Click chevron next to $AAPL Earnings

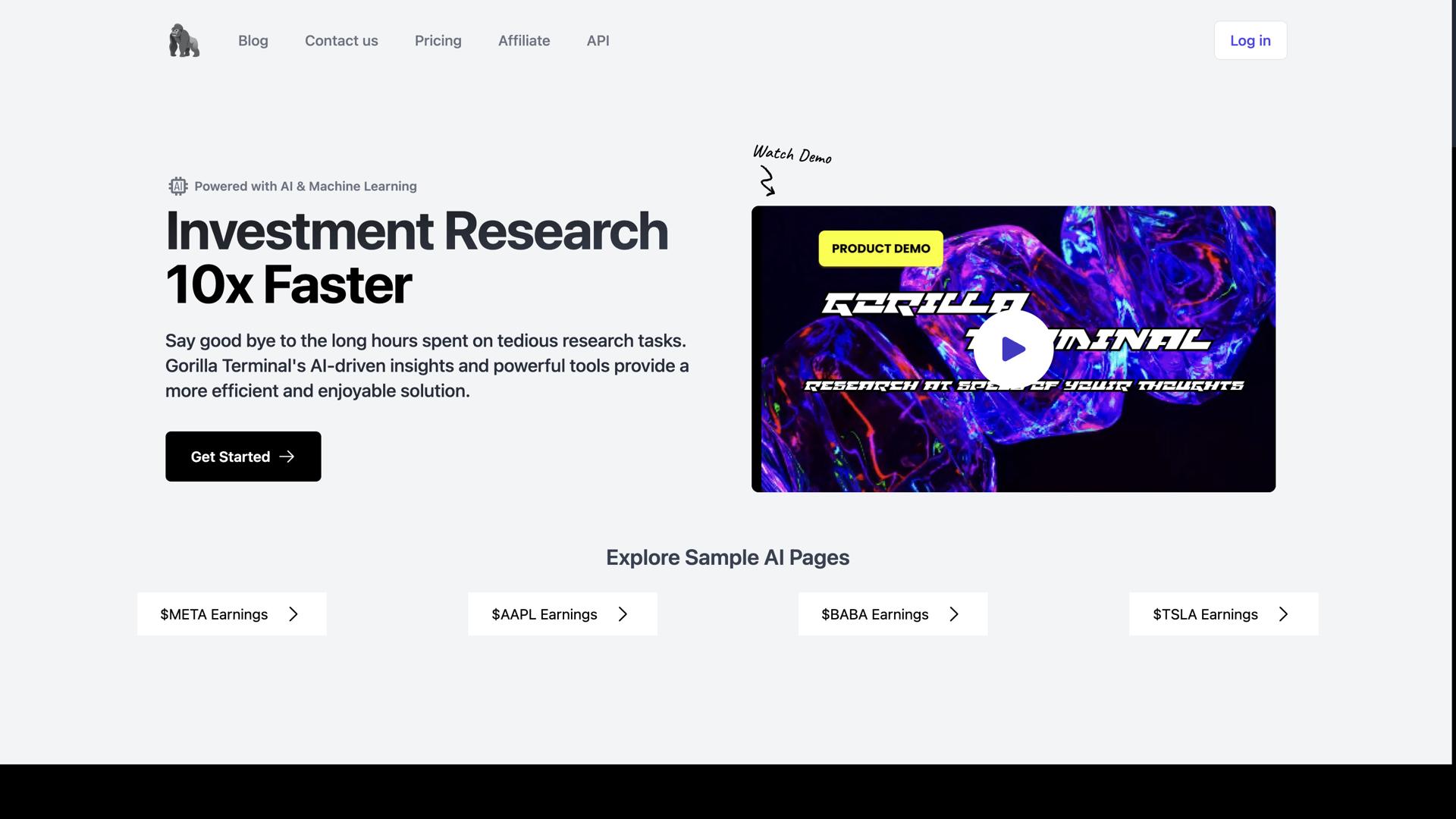pyautogui.click(x=623, y=614)
